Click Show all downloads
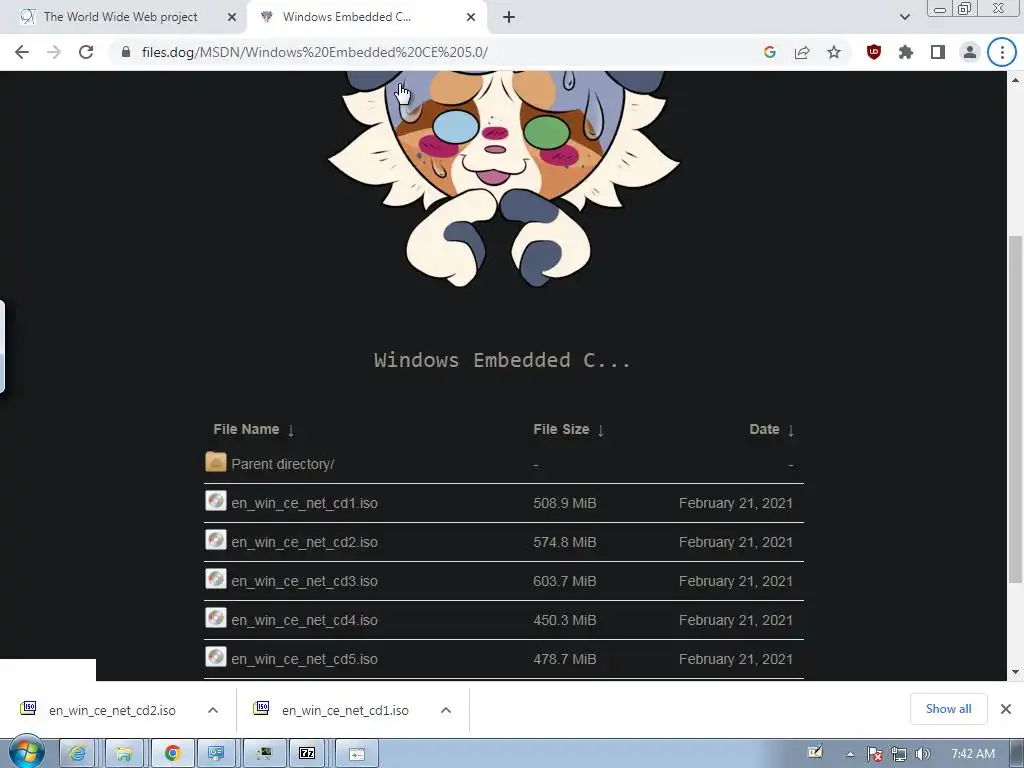 coord(948,709)
